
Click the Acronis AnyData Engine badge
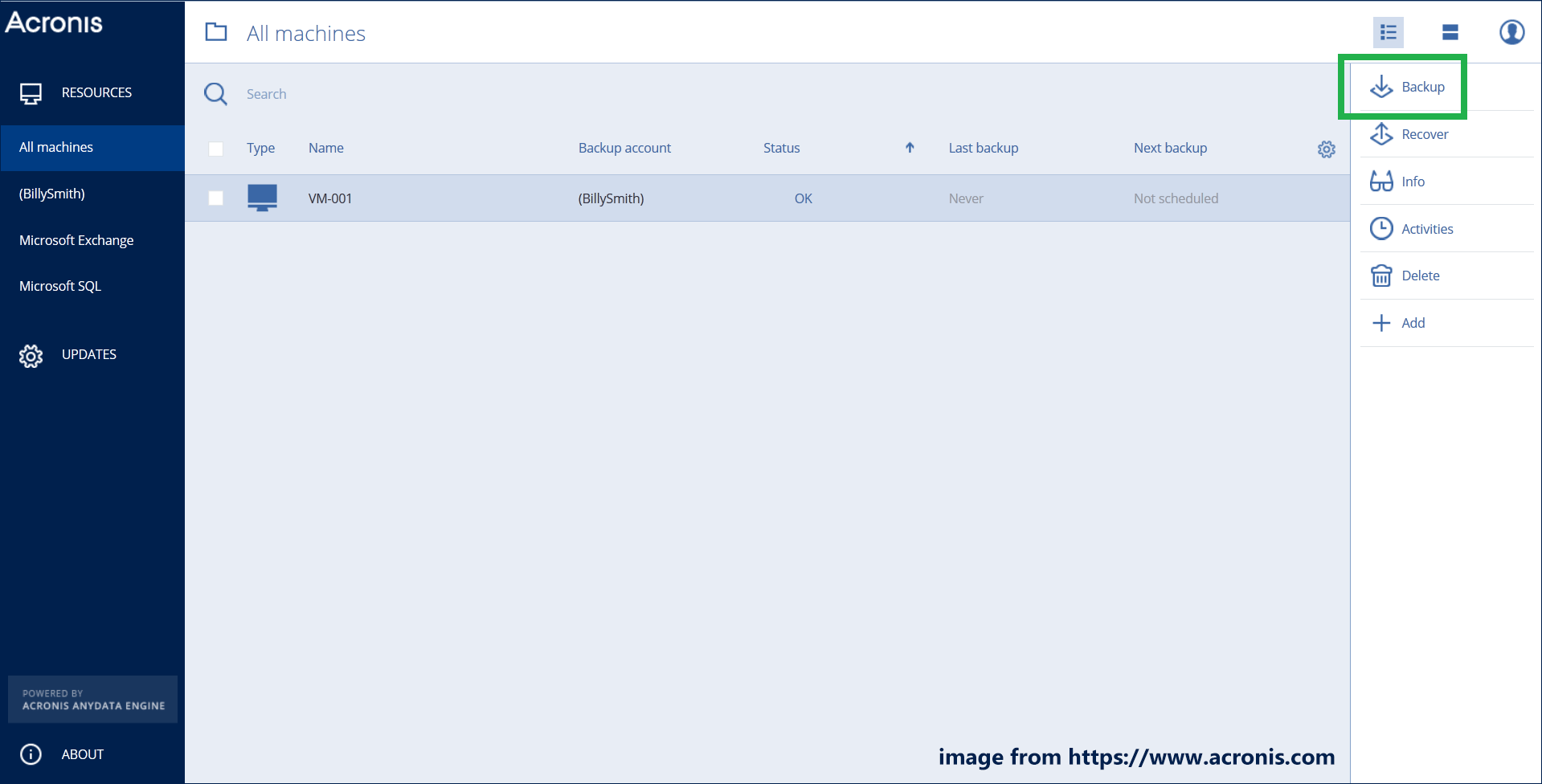(92, 700)
